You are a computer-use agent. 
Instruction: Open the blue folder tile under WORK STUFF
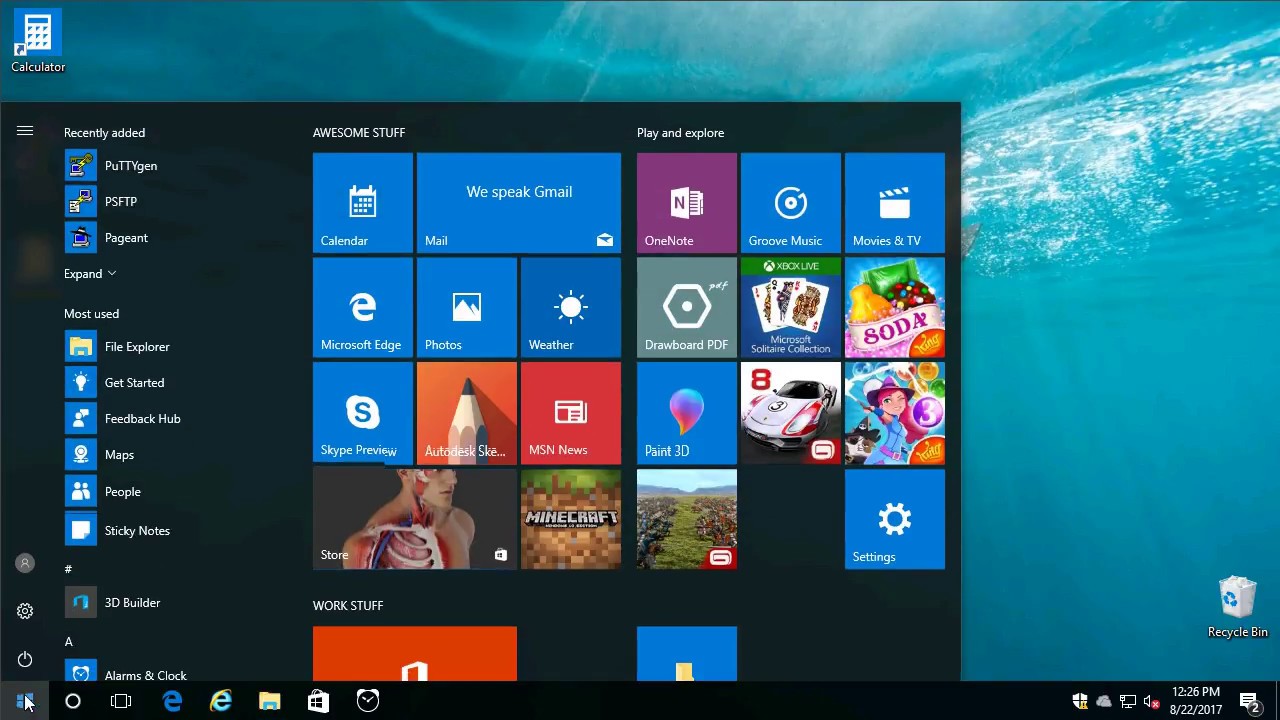(x=686, y=654)
